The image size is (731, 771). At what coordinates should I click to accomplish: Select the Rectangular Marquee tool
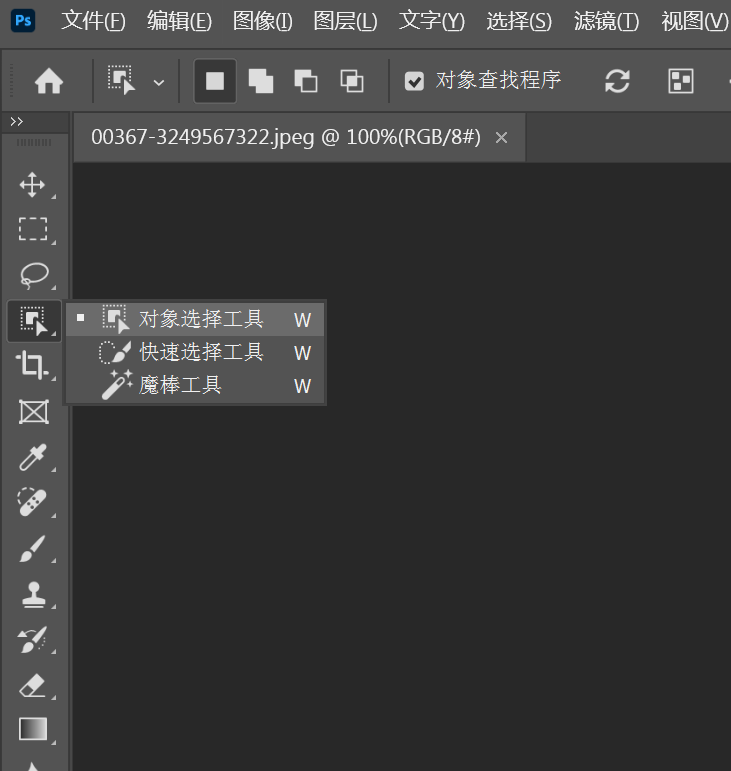tap(33, 229)
